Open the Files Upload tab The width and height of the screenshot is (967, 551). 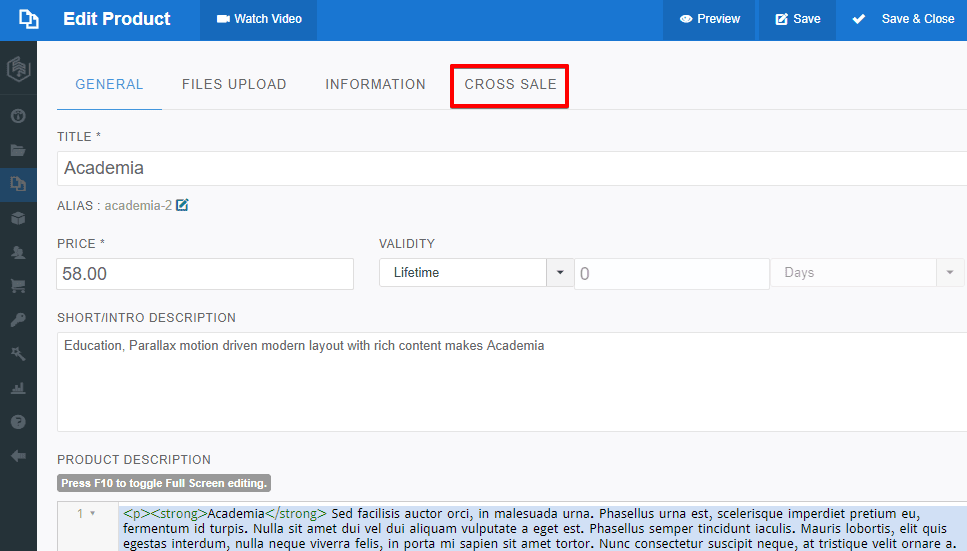point(234,85)
